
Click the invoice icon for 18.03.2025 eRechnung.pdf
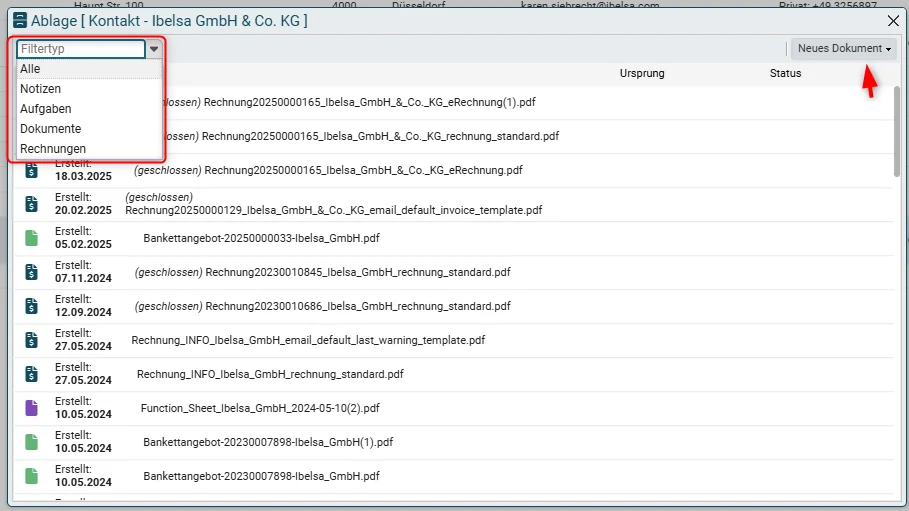pos(31,171)
